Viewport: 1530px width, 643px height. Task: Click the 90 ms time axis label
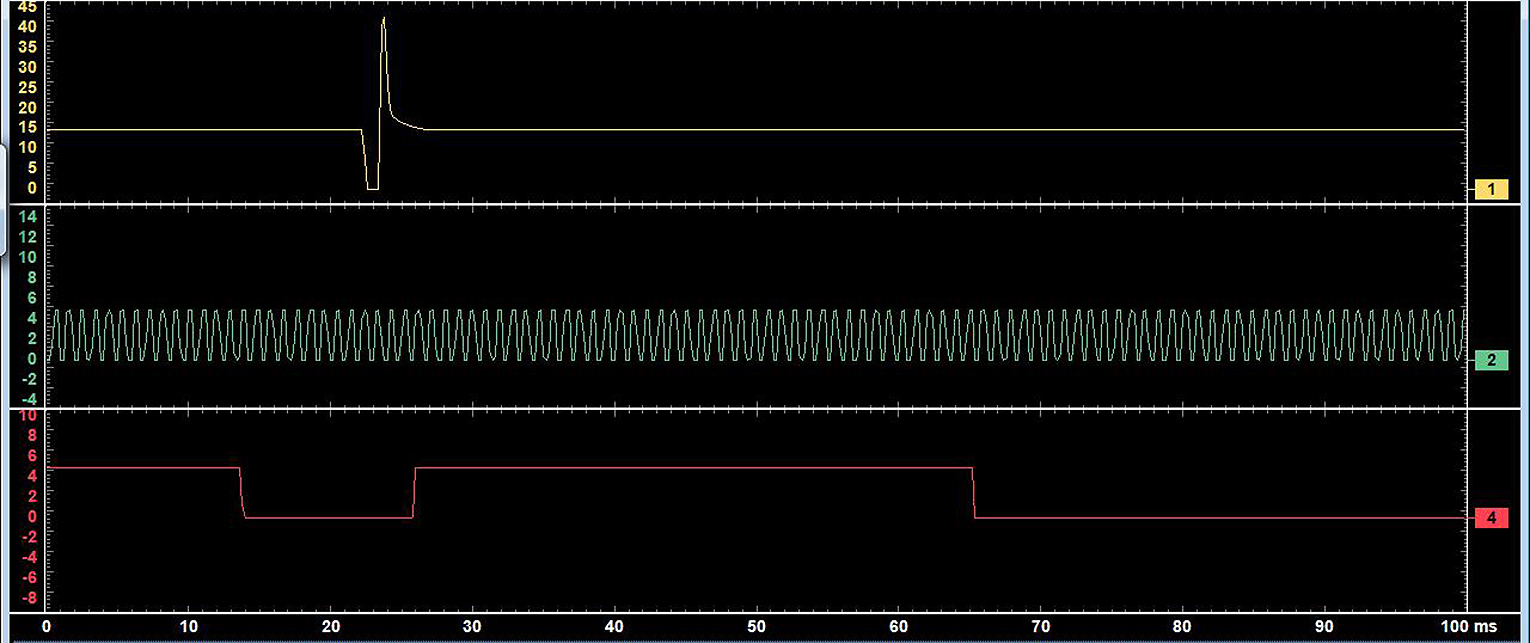point(1325,626)
